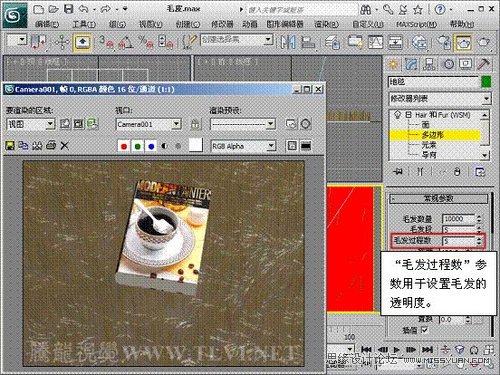Image resolution: width=500 pixels, height=375 pixels.
Task: Open the MAXScript(M) menu
Action: [x=416, y=24]
